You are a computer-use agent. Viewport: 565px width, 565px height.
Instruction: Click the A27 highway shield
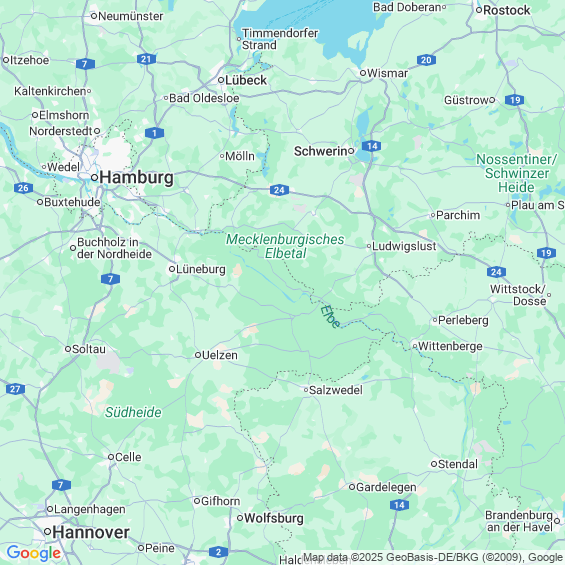pyautogui.click(x=15, y=389)
